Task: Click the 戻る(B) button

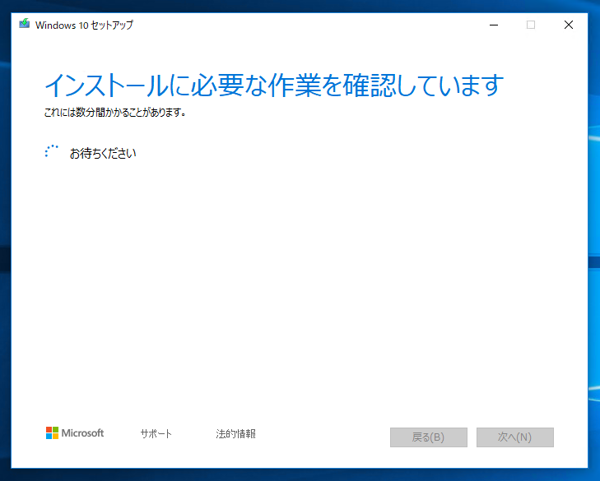Action: click(x=429, y=437)
